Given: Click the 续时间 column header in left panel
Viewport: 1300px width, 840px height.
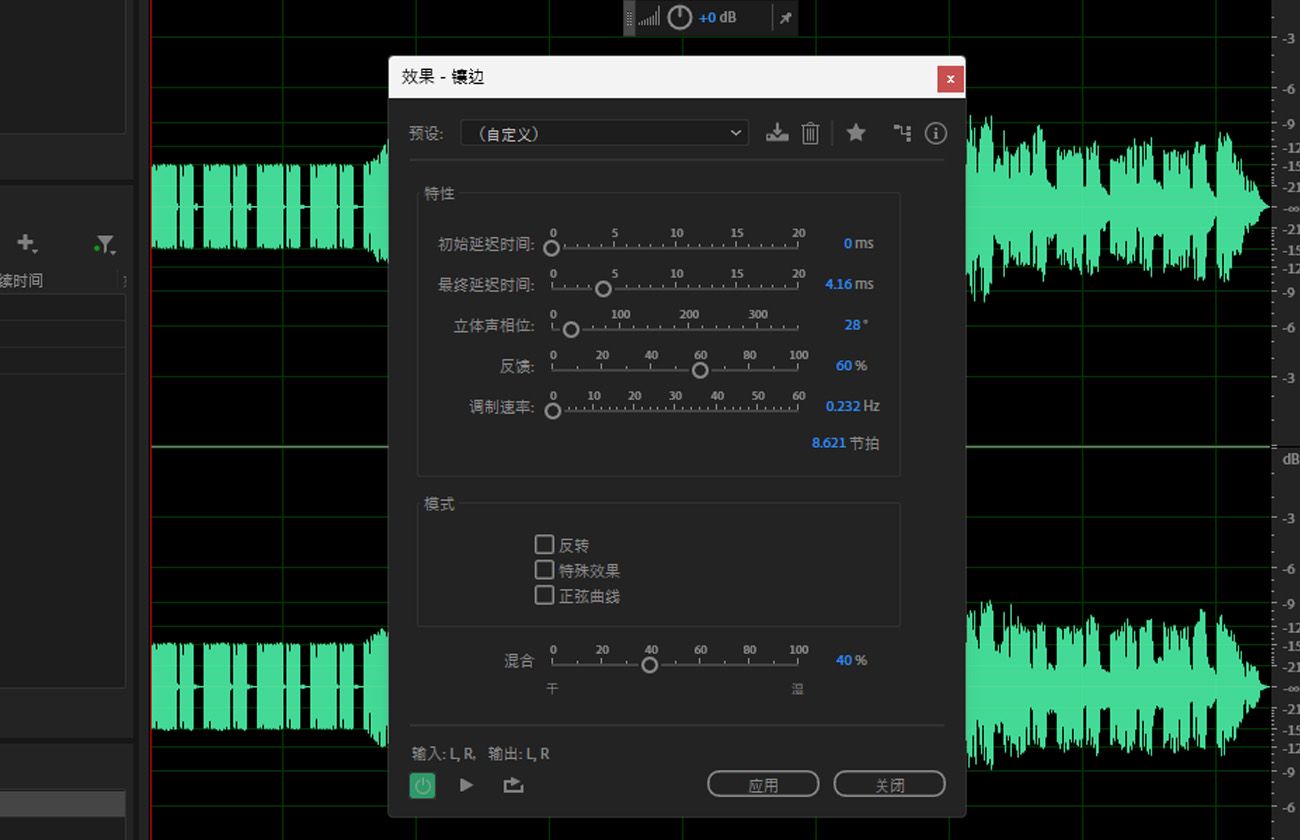Looking at the screenshot, I should click(22, 280).
